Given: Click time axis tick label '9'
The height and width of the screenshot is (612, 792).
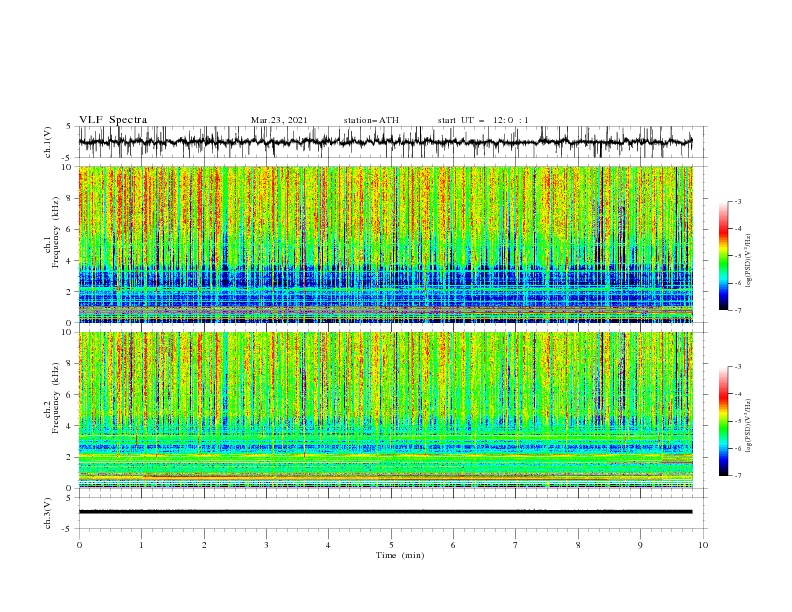Looking at the screenshot, I should [640, 545].
